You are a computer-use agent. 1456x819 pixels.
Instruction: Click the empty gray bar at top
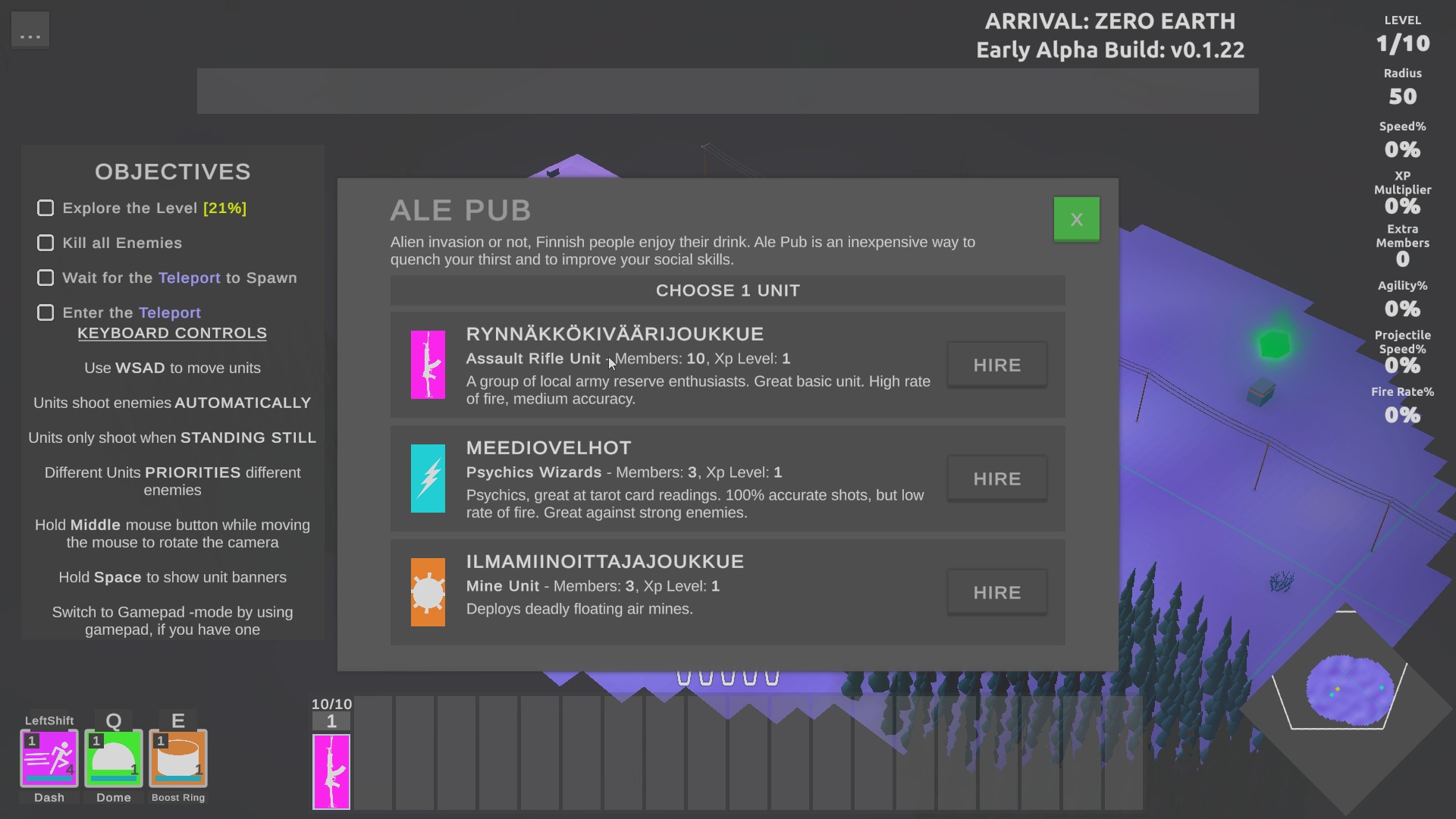pos(727,91)
